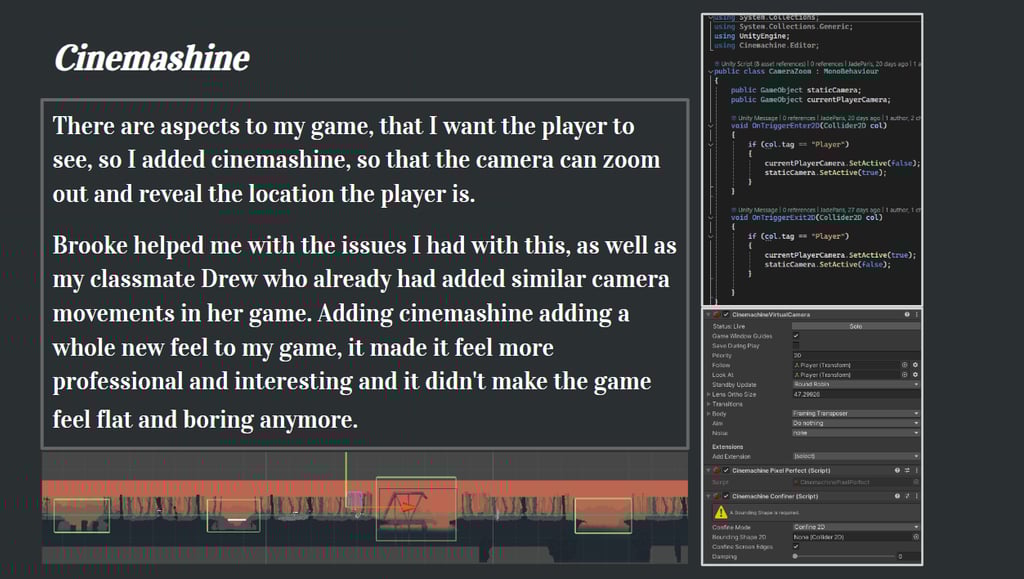The height and width of the screenshot is (579, 1024).
Task: Open Body Framing Transposer dropdown
Action: (856, 413)
